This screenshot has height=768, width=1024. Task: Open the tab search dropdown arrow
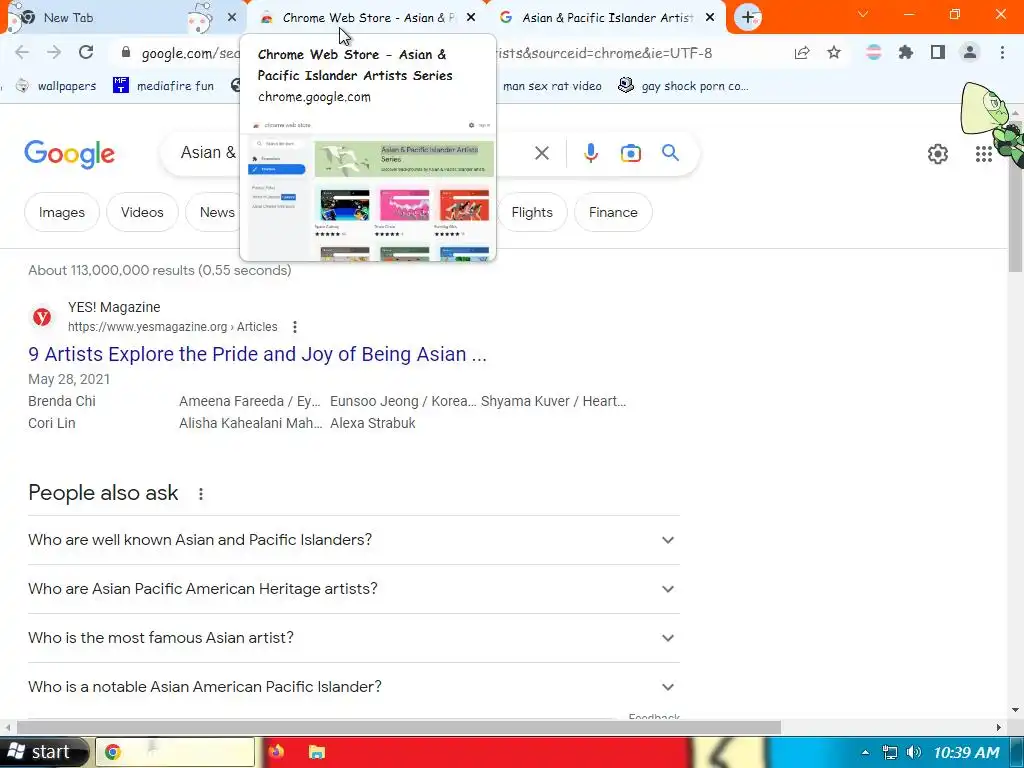(863, 14)
